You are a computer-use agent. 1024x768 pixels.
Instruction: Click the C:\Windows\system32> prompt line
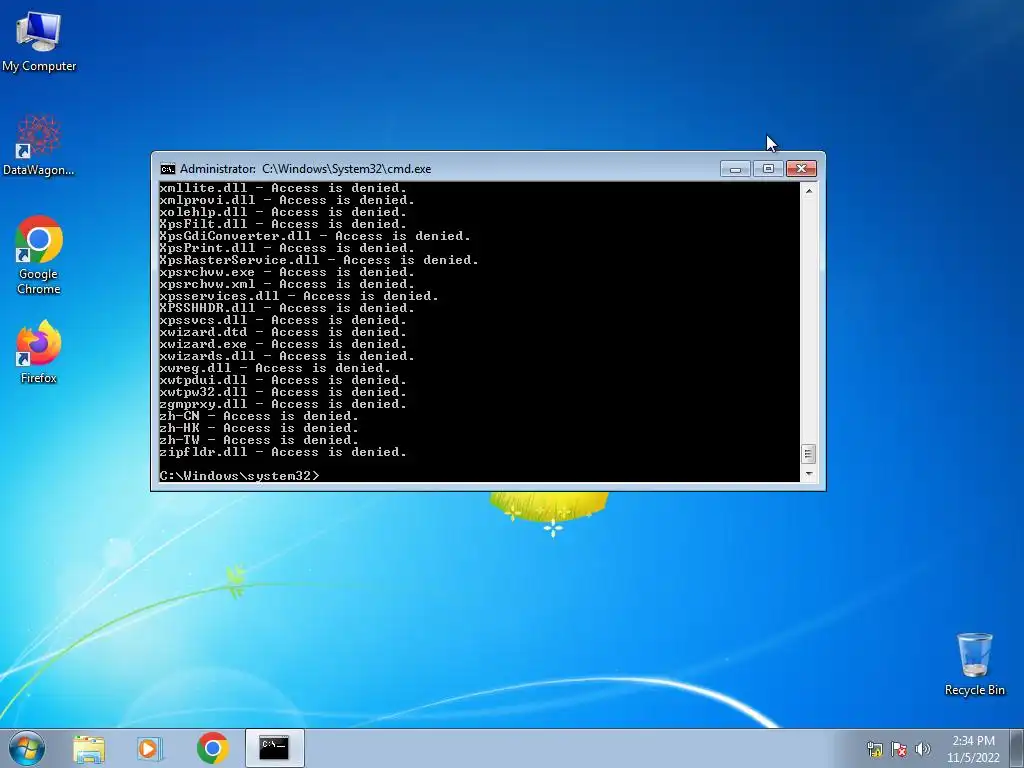pyautogui.click(x=240, y=475)
